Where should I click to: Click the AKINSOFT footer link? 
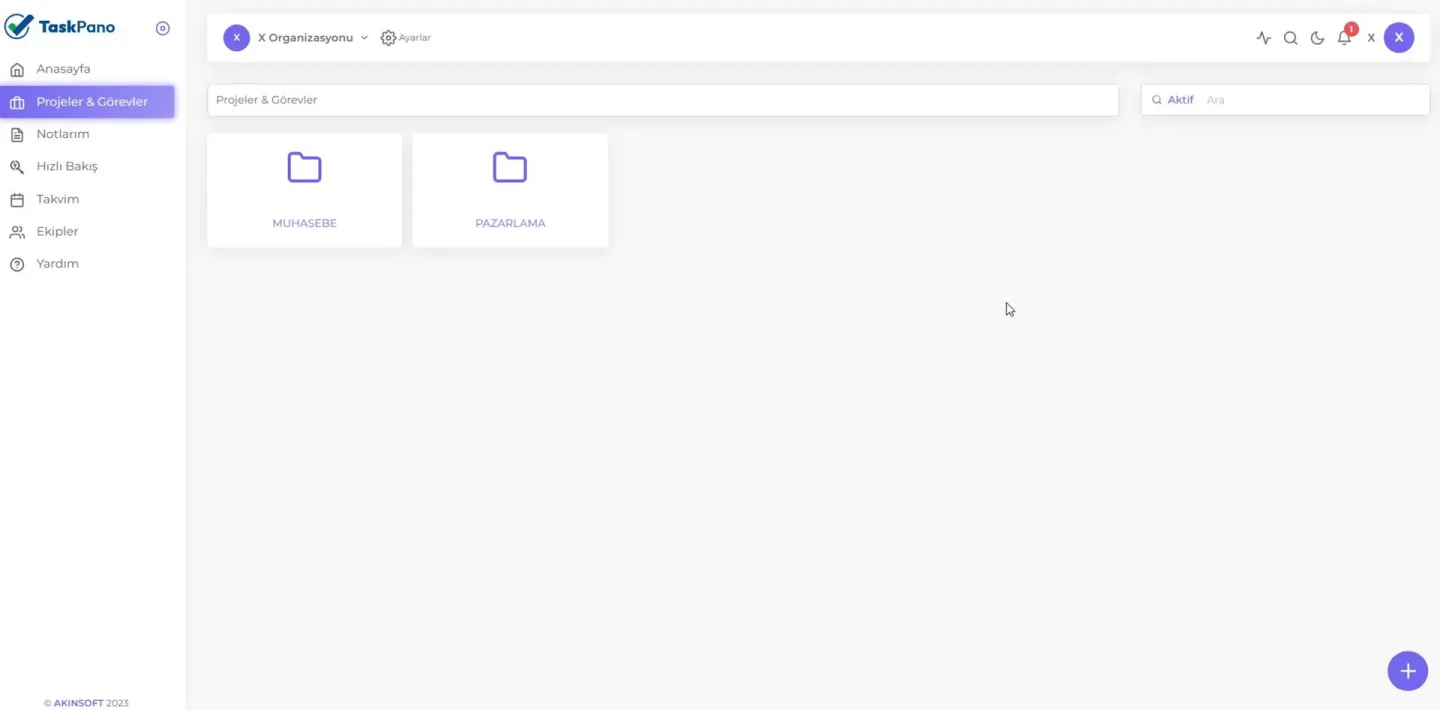pyautogui.click(x=78, y=703)
